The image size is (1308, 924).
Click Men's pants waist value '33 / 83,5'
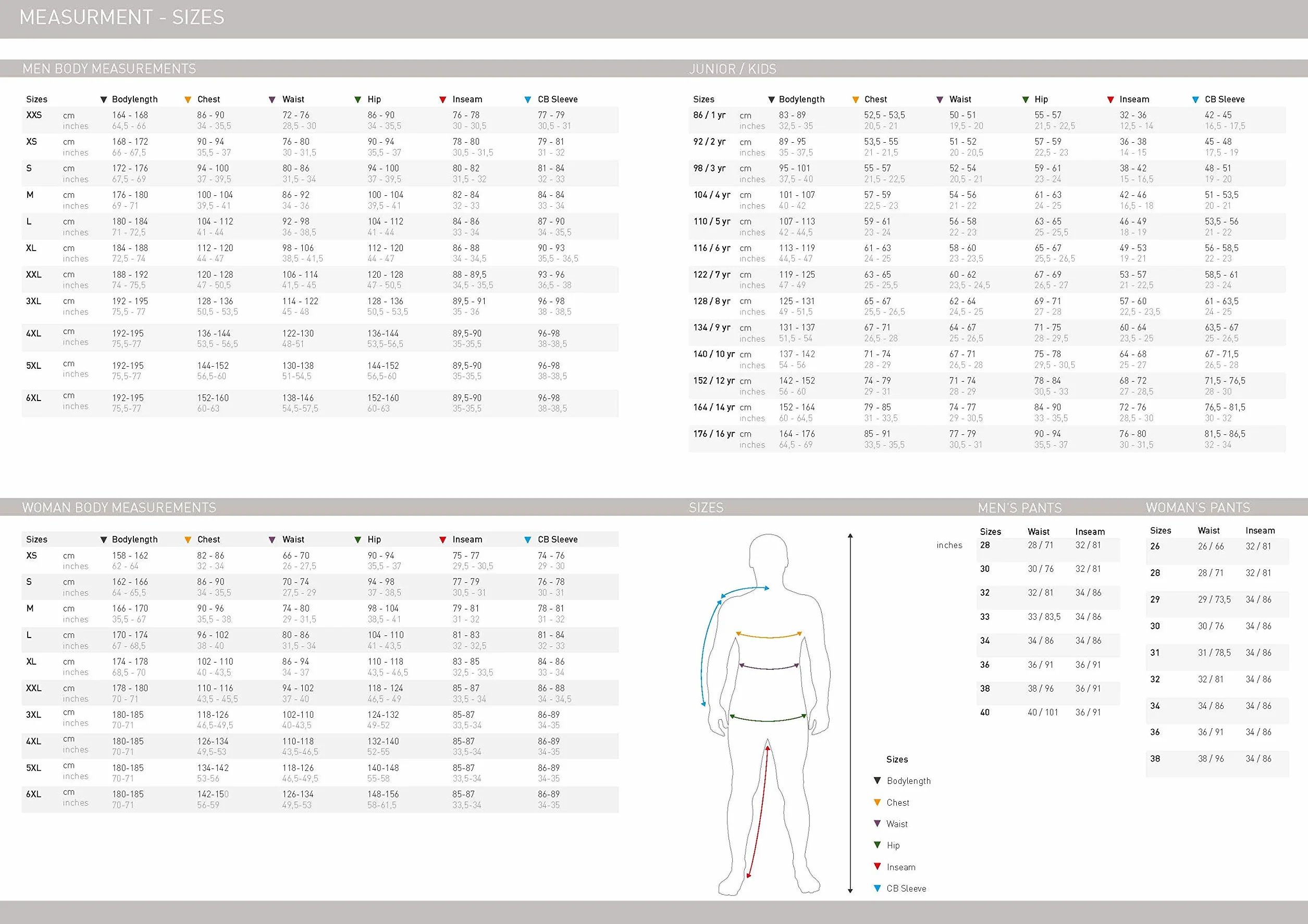coord(1044,617)
